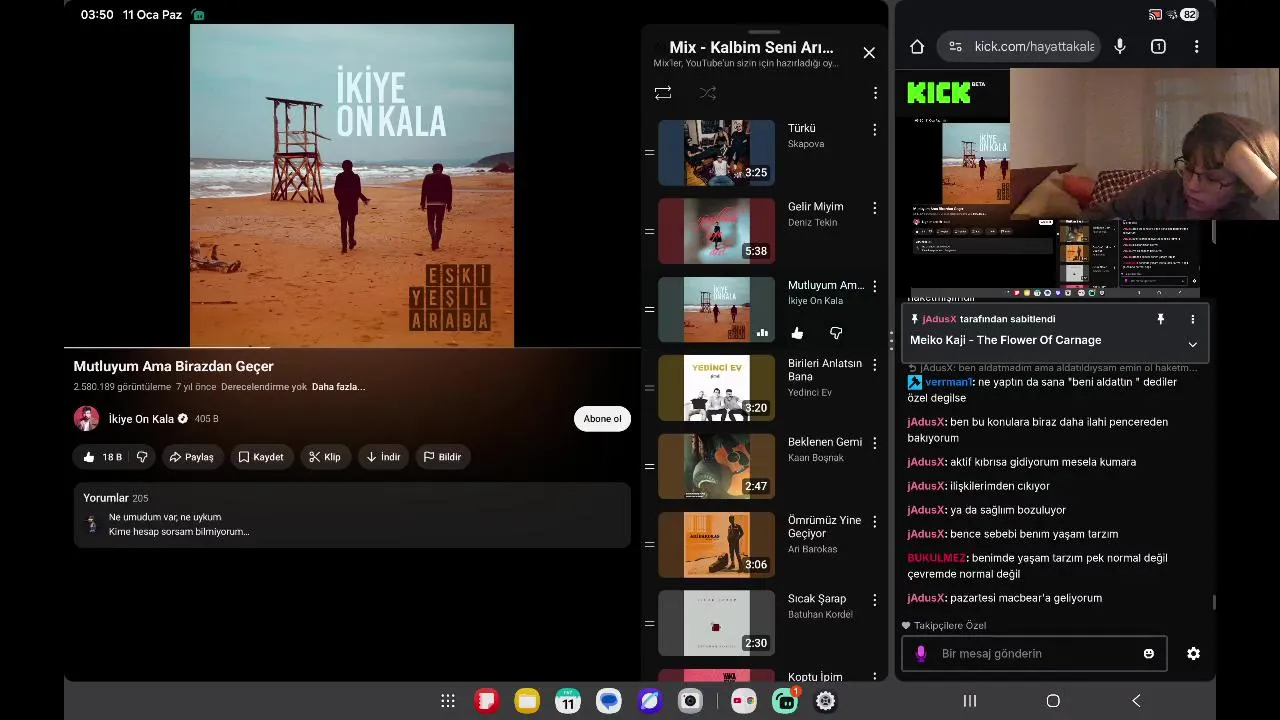1280x720 pixels.
Task: Launch red notes app in taskbar
Action: (x=487, y=701)
